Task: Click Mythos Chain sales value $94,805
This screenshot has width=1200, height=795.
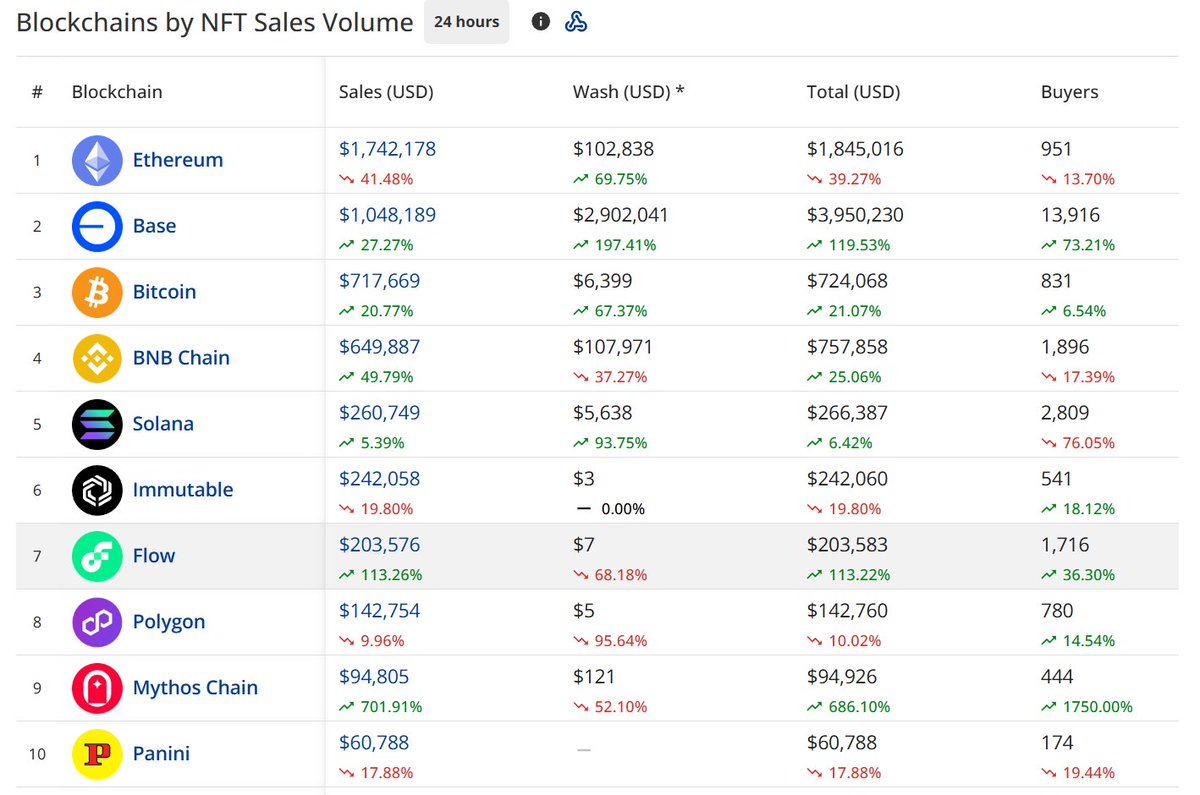Action: click(x=374, y=677)
